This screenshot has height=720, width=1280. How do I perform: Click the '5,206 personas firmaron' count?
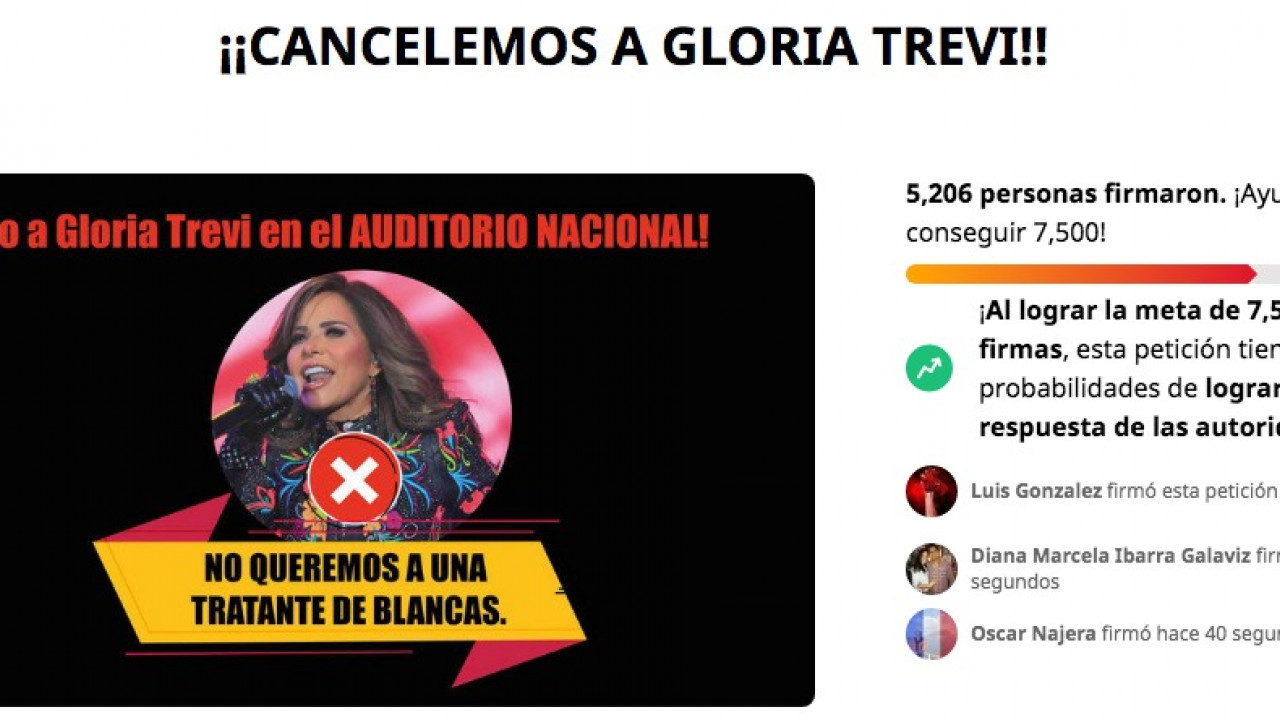pos(1066,194)
